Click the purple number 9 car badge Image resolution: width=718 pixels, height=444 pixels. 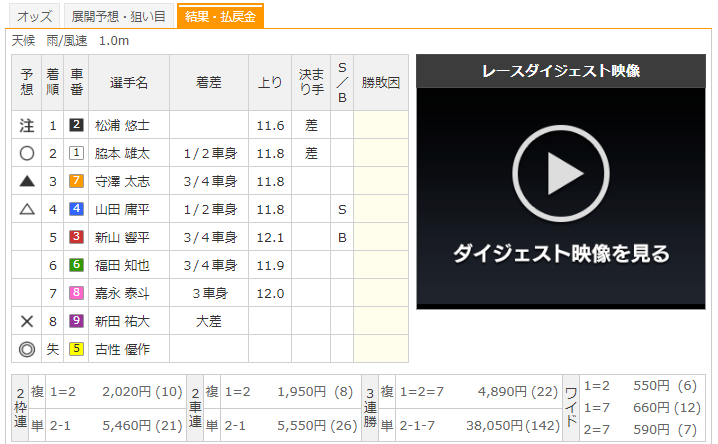[x=76, y=320]
